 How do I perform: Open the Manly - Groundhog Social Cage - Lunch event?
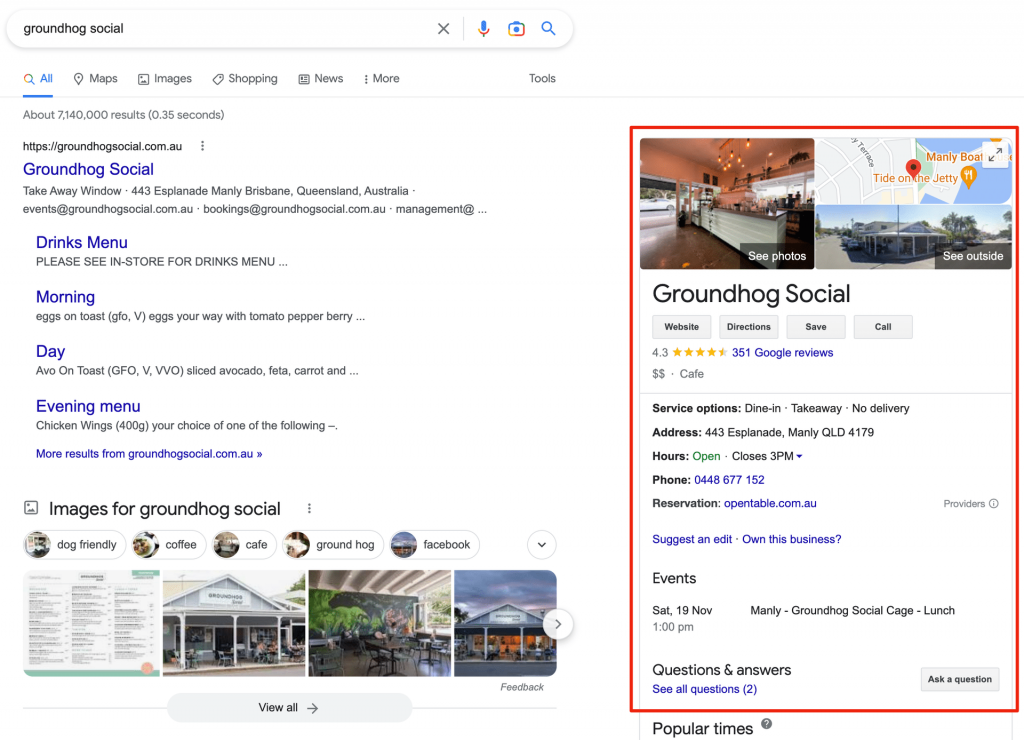pyautogui.click(x=852, y=611)
